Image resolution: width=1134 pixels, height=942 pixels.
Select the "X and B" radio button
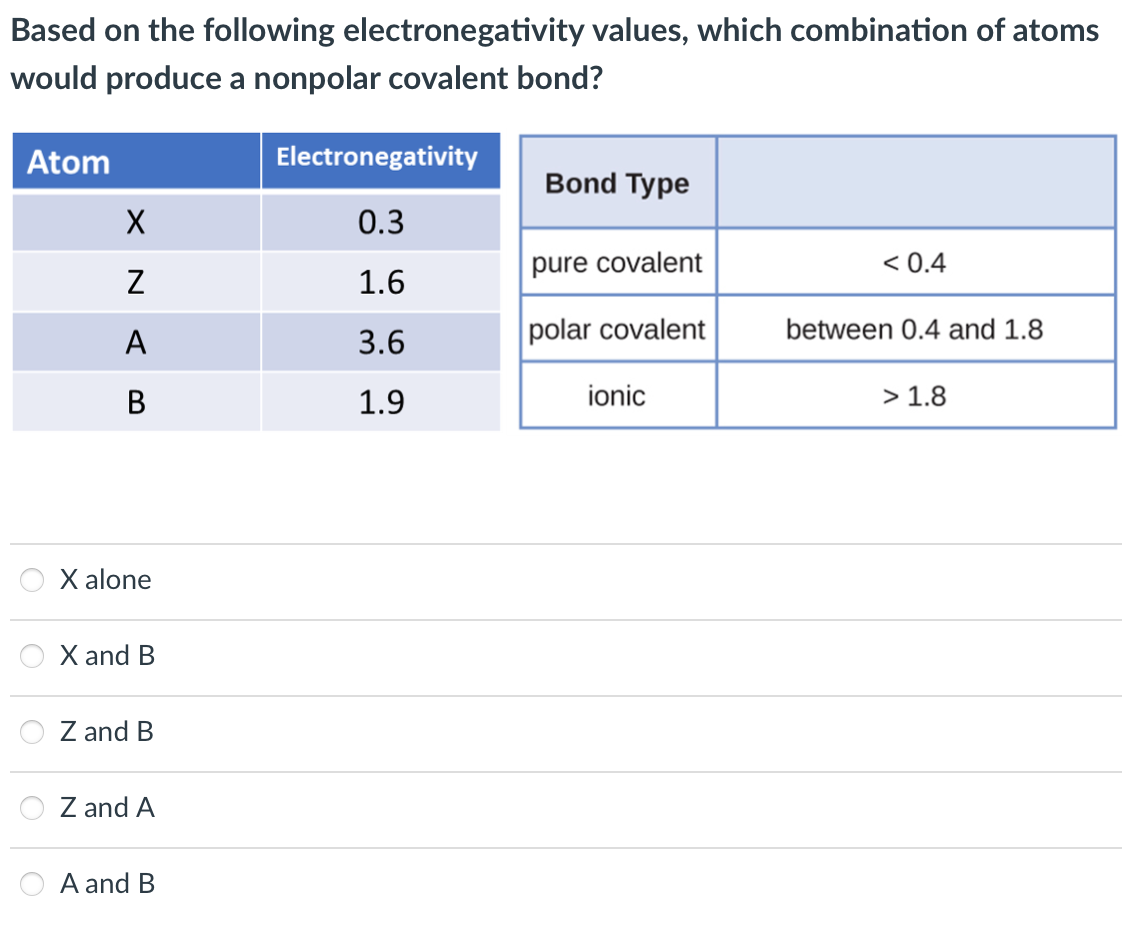point(31,656)
